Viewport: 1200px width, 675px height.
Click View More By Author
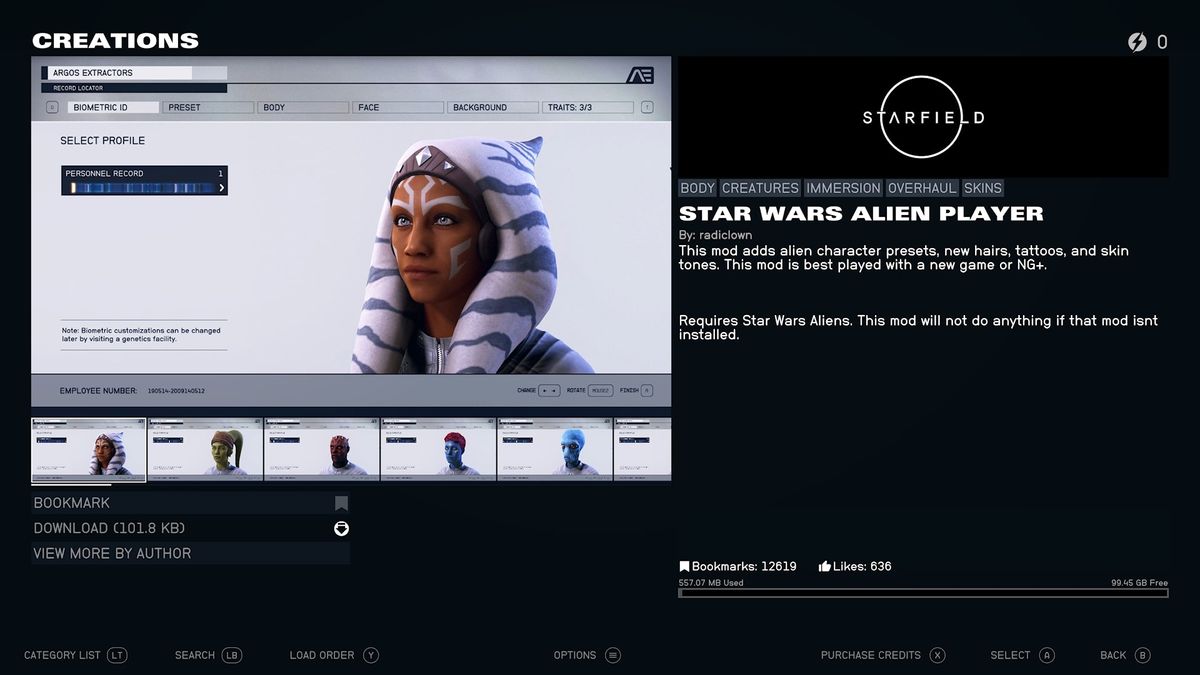tap(113, 553)
